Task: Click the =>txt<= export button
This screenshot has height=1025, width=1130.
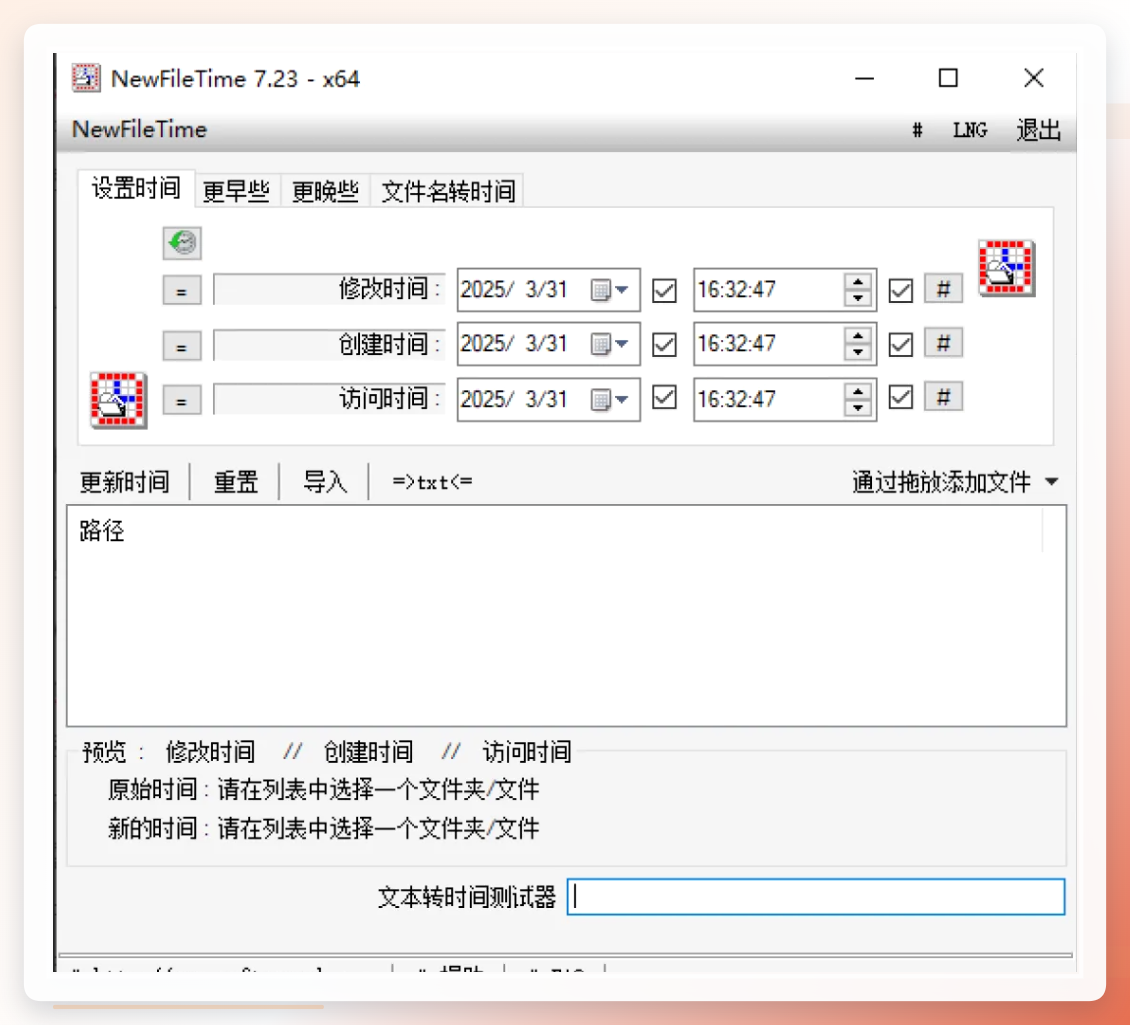Action: tap(432, 482)
